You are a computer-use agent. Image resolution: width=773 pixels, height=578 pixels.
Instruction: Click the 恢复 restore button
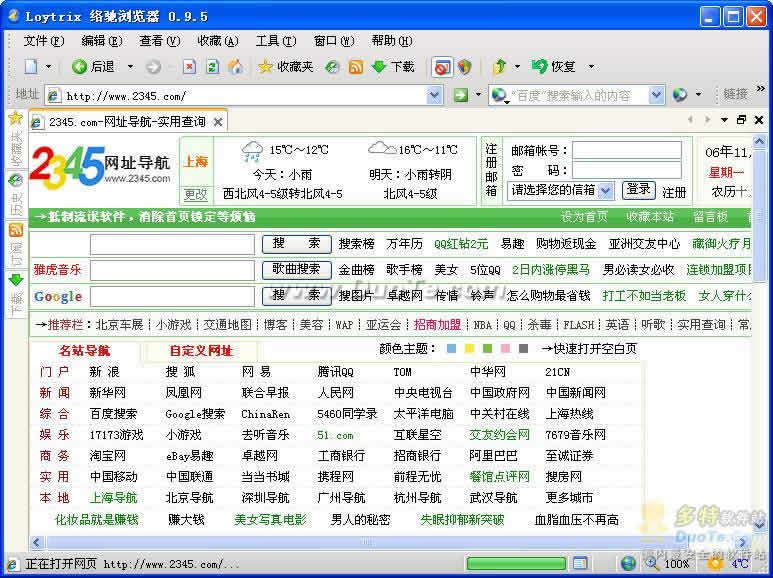[554, 66]
